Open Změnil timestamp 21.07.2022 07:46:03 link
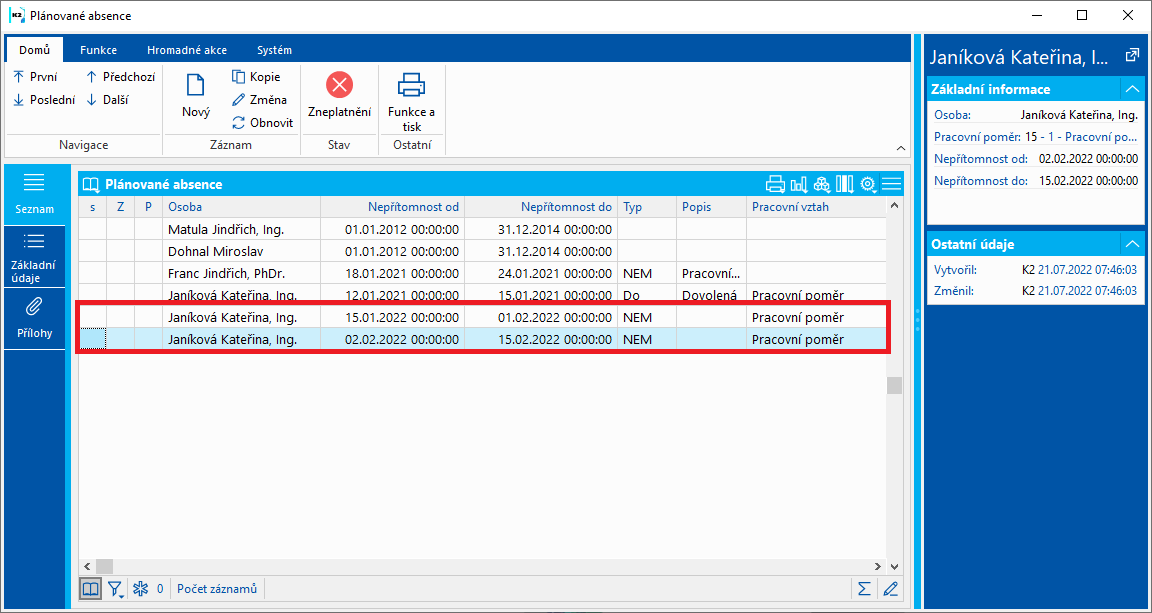 coord(1088,291)
